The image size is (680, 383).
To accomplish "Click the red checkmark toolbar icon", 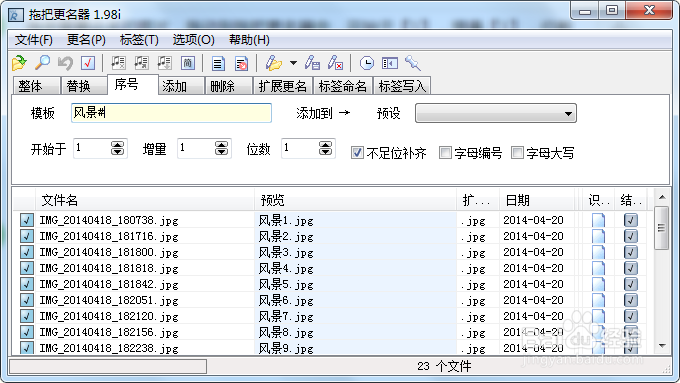I will pyautogui.click(x=88, y=63).
